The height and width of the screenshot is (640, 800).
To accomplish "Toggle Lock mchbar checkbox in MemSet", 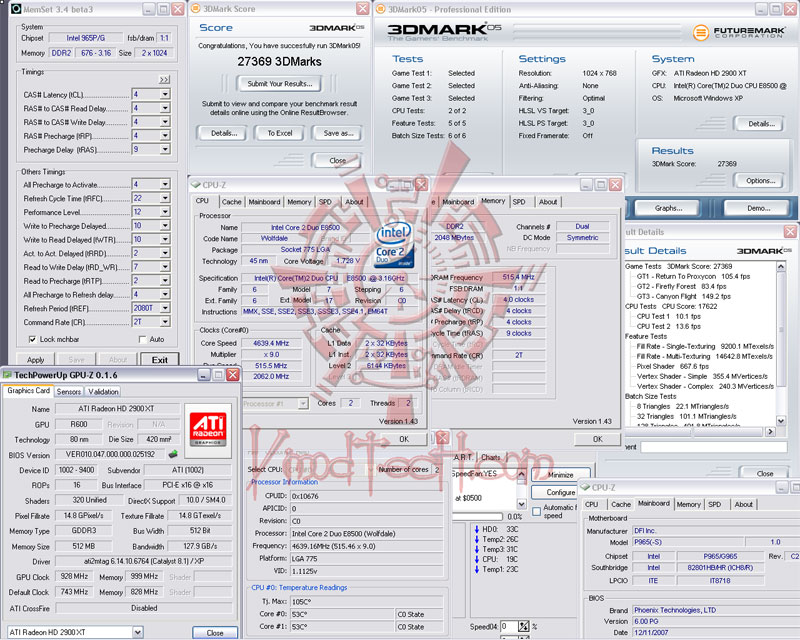I will (x=33, y=339).
